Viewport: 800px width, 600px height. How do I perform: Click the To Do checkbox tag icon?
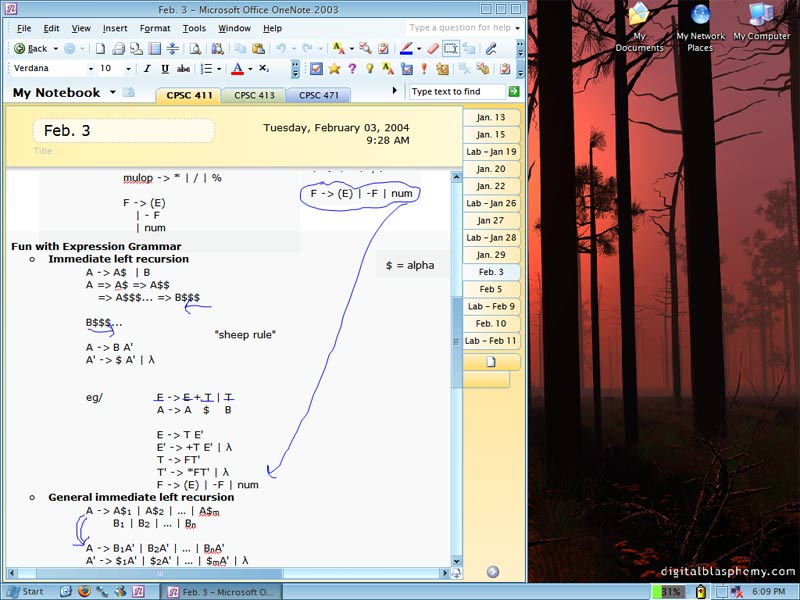316,69
